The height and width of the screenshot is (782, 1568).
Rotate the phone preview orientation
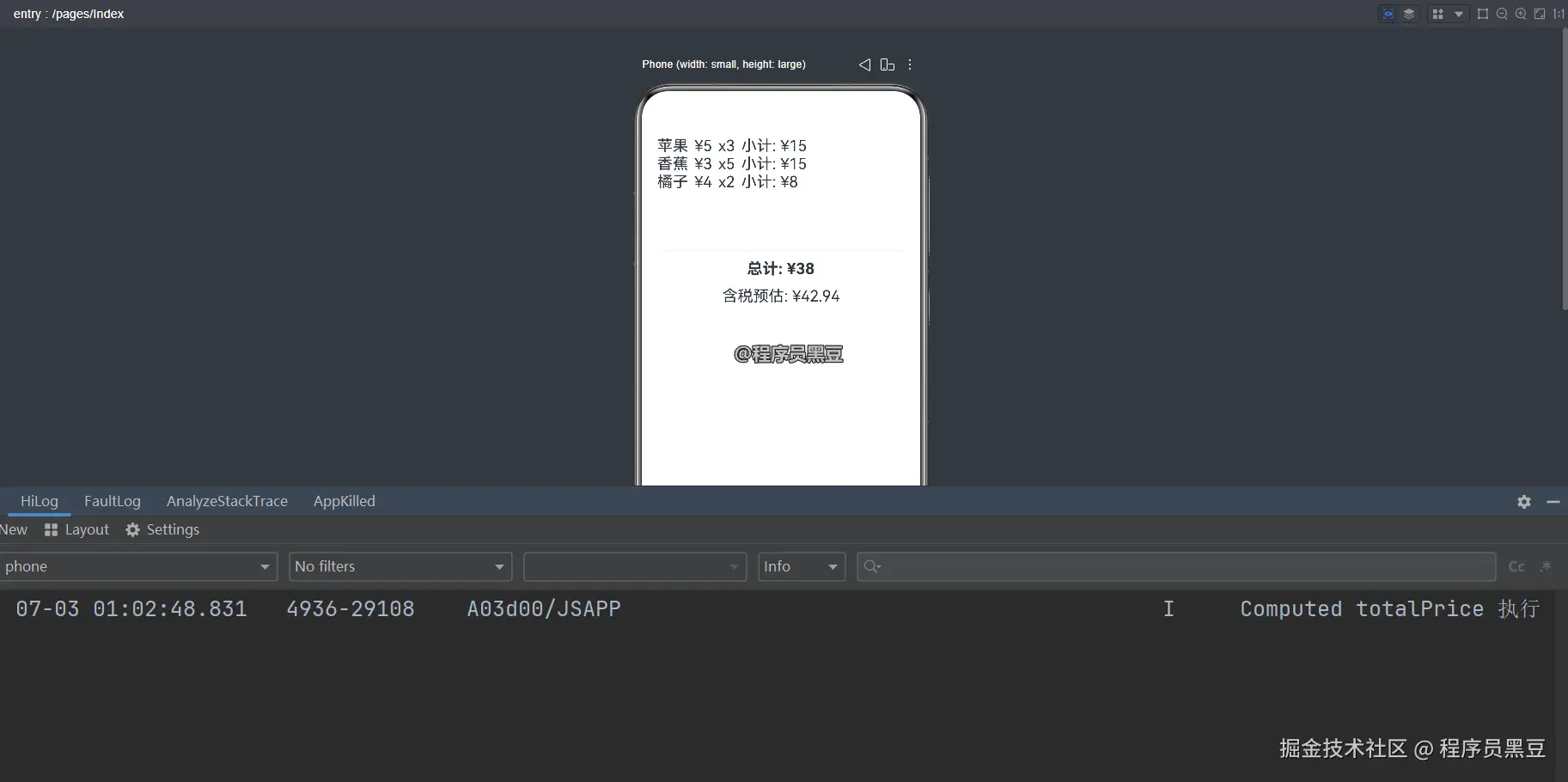888,64
